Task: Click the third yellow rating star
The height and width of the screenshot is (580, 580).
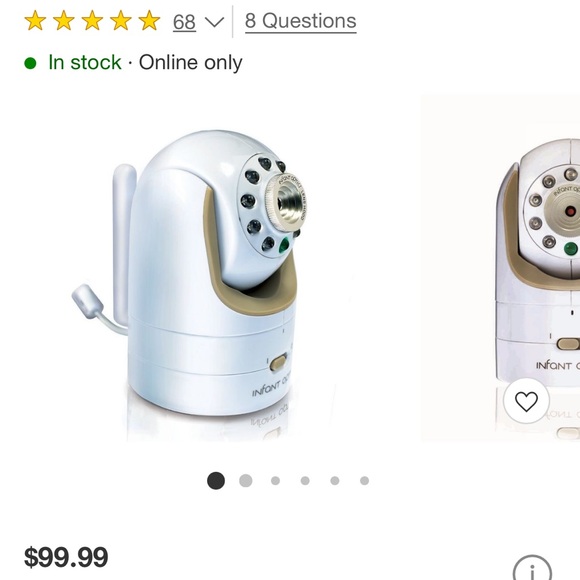Action: point(92,20)
